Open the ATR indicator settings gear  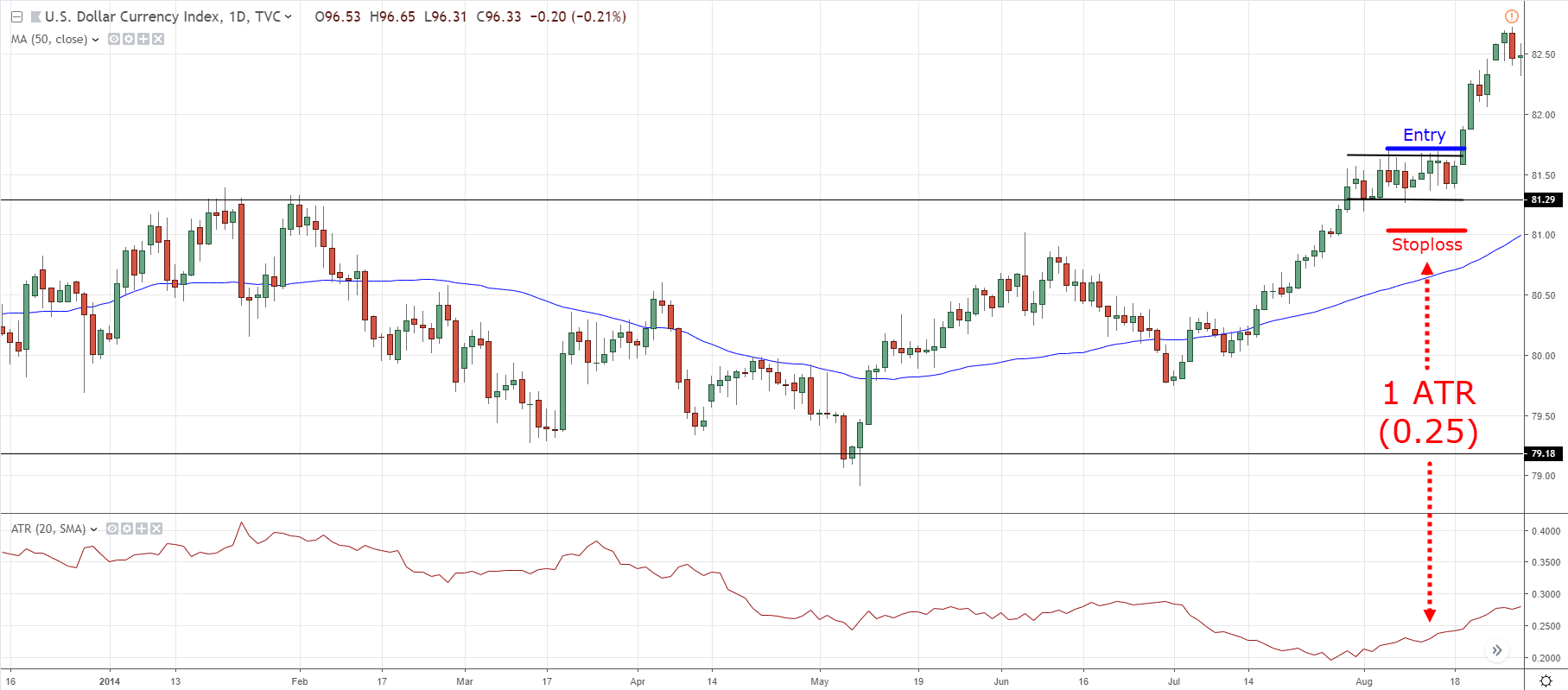click(127, 529)
